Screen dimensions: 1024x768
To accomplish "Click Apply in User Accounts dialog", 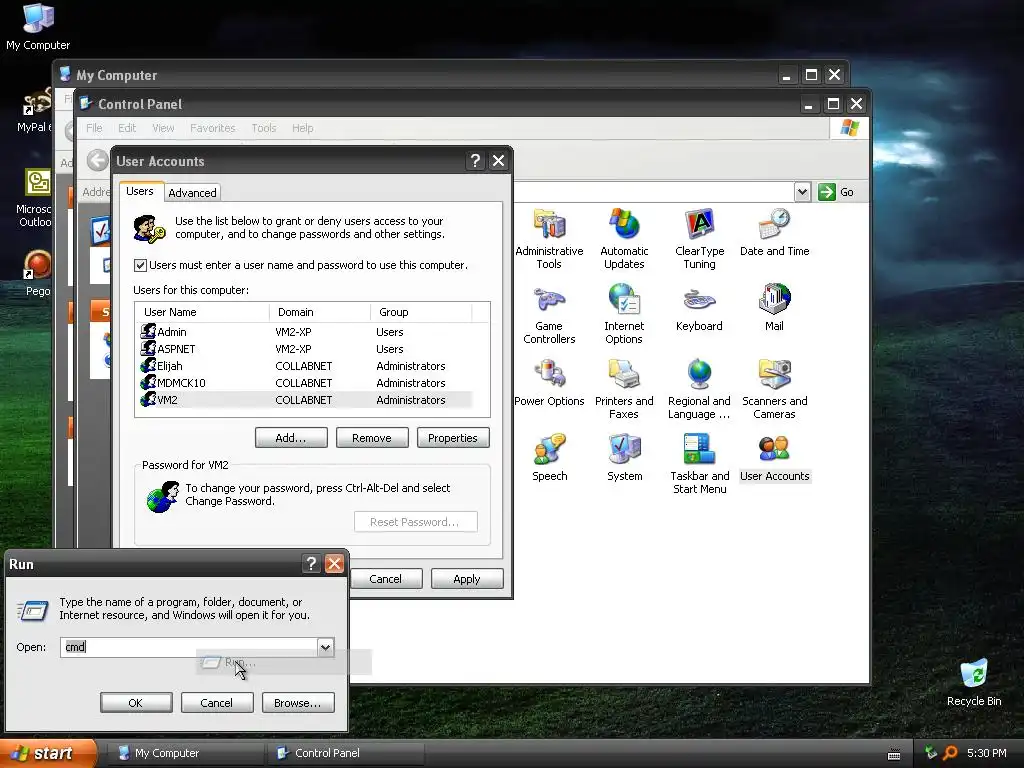I will point(466,579).
